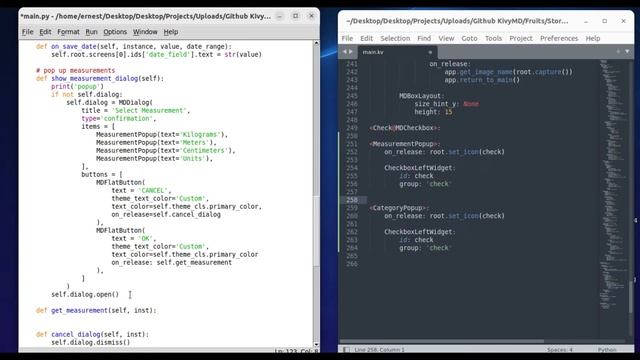Open Sublime Text's Help menu
Image resolution: width=640 pixels, height=360 pixels.
[593, 38]
